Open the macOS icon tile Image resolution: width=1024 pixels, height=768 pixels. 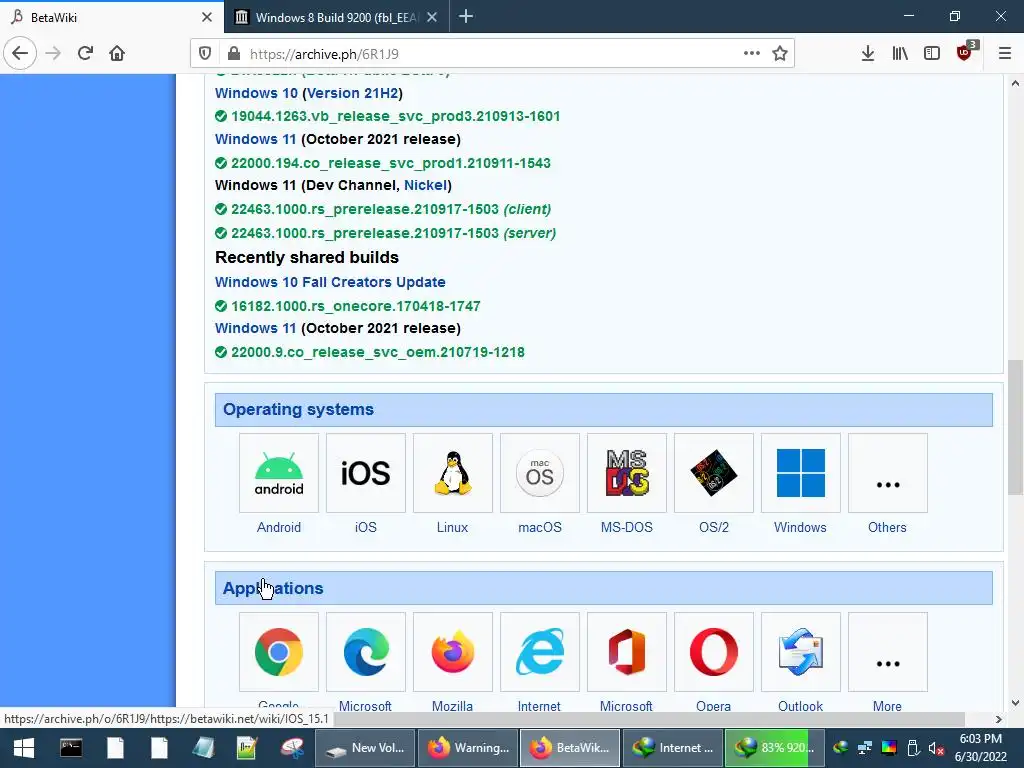pyautogui.click(x=539, y=473)
